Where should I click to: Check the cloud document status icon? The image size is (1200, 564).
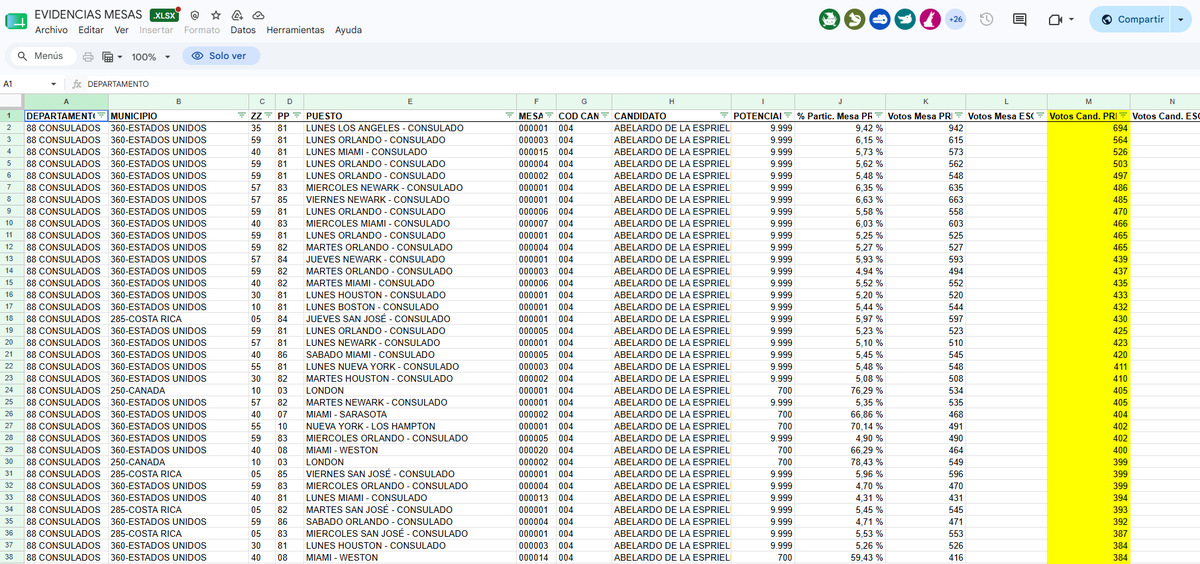coord(258,16)
